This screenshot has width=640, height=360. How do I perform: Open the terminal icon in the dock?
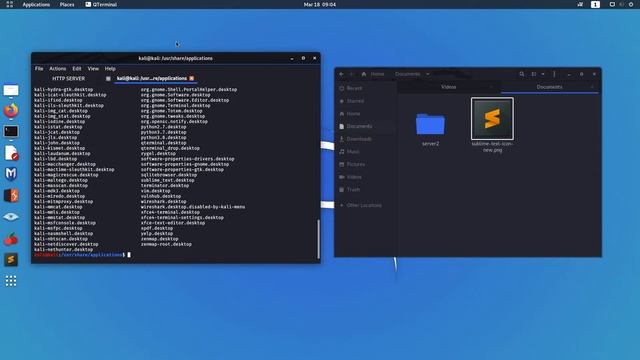(11, 131)
